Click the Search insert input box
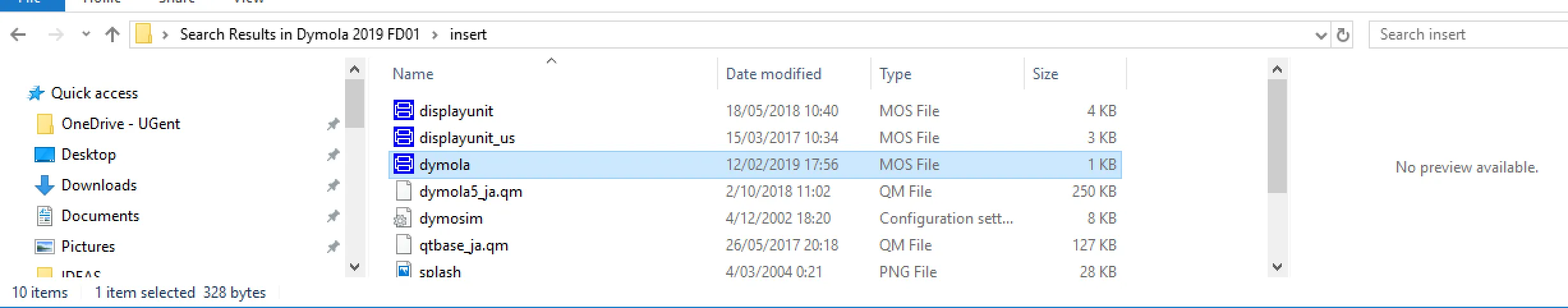Screen dimensions: 1568x308 (x=1463, y=35)
